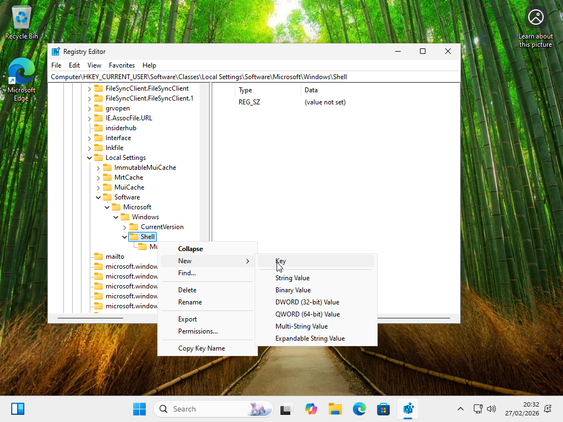Screen dimensions: 563x422
Task: Choose DWORD (32-bit) Value
Action: [x=316, y=302]
